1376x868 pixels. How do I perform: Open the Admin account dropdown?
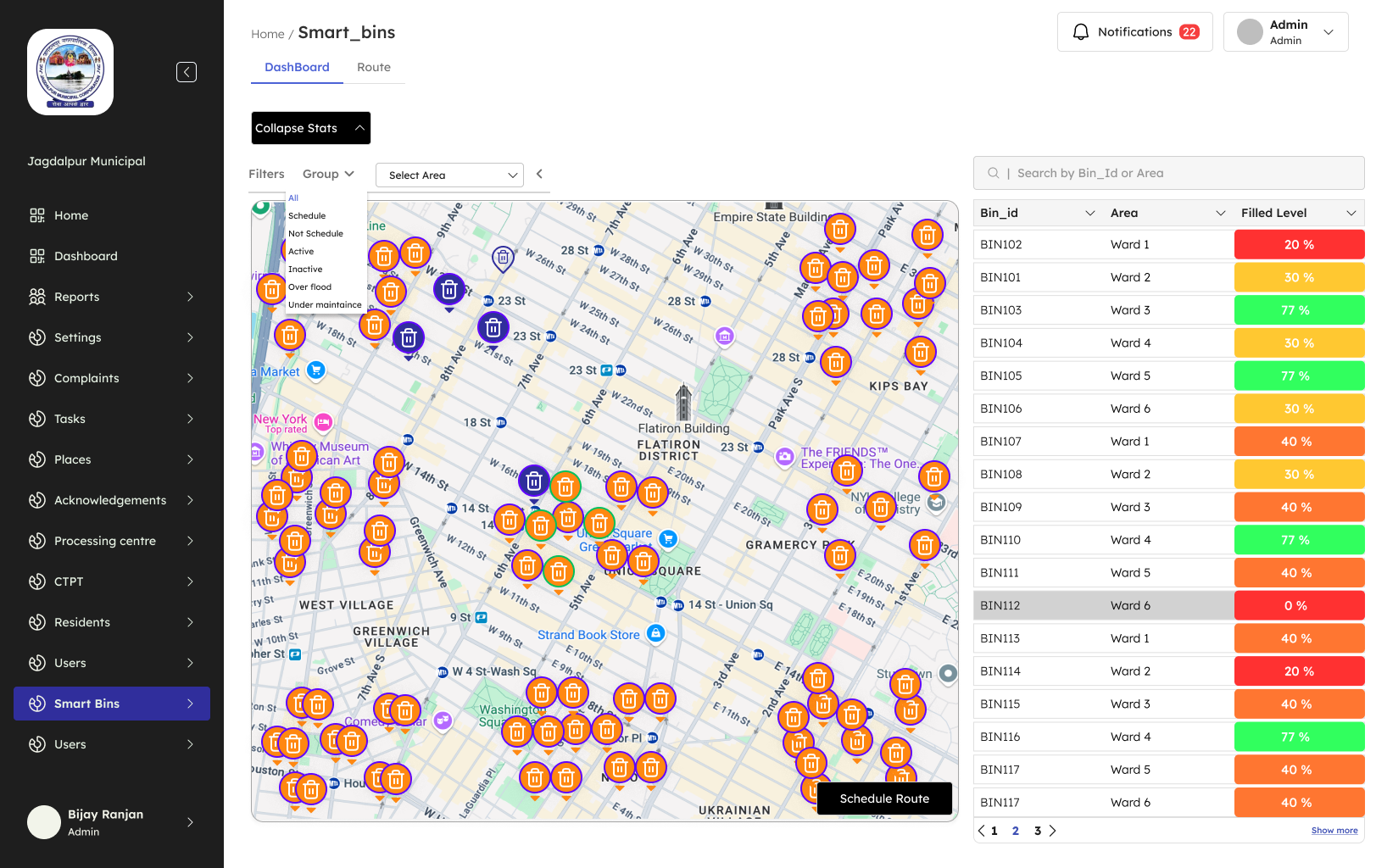(x=1329, y=32)
